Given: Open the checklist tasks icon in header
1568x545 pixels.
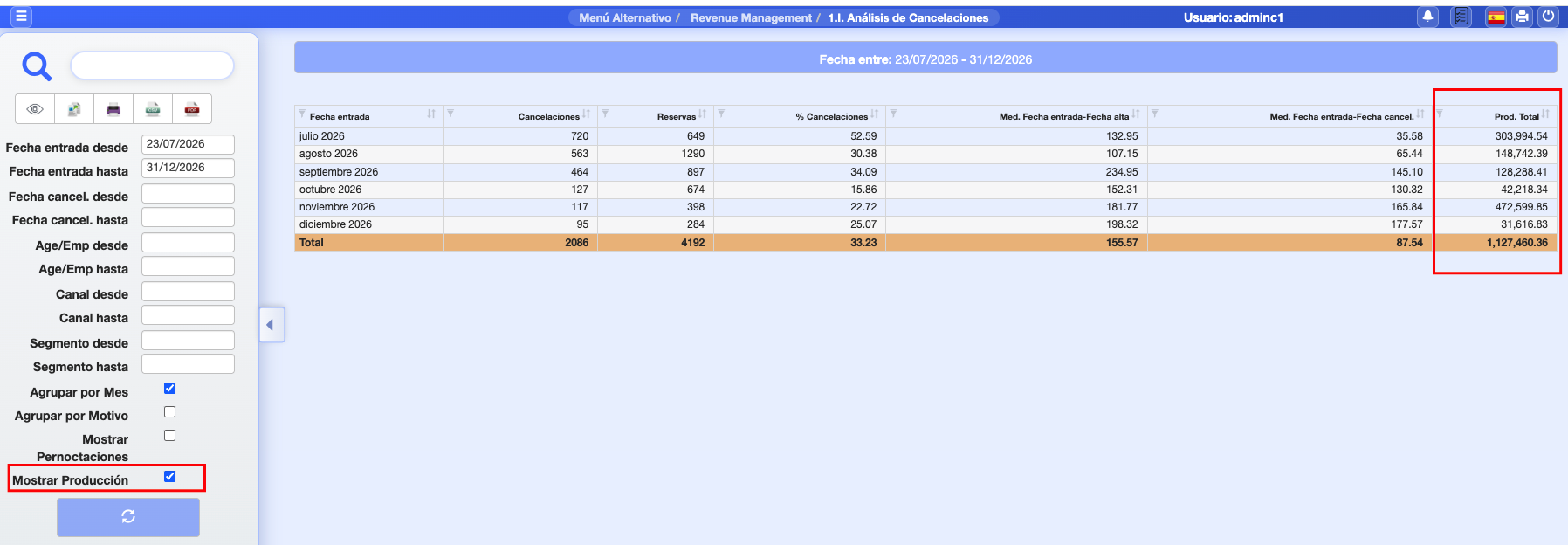Looking at the screenshot, I should (1461, 17).
